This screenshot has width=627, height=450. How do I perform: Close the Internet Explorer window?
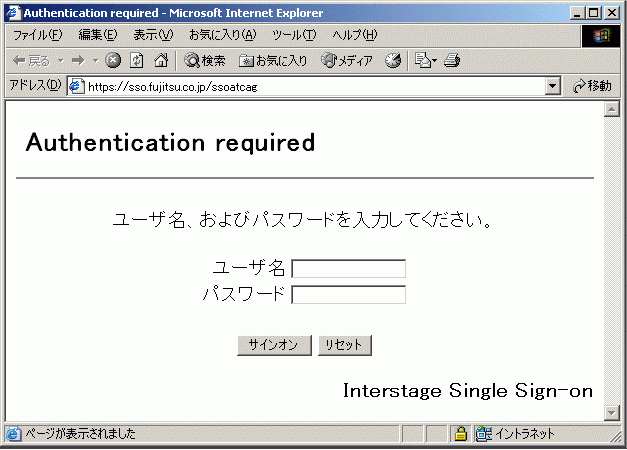click(x=612, y=13)
